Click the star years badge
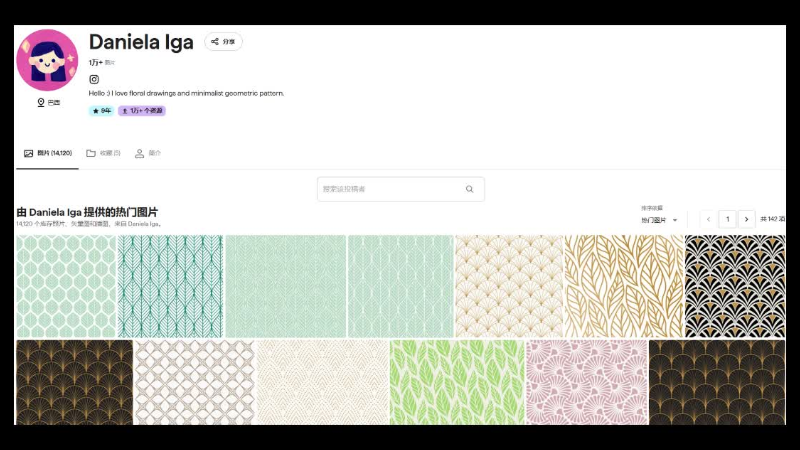Image resolution: width=800 pixels, height=450 pixels. (x=101, y=111)
